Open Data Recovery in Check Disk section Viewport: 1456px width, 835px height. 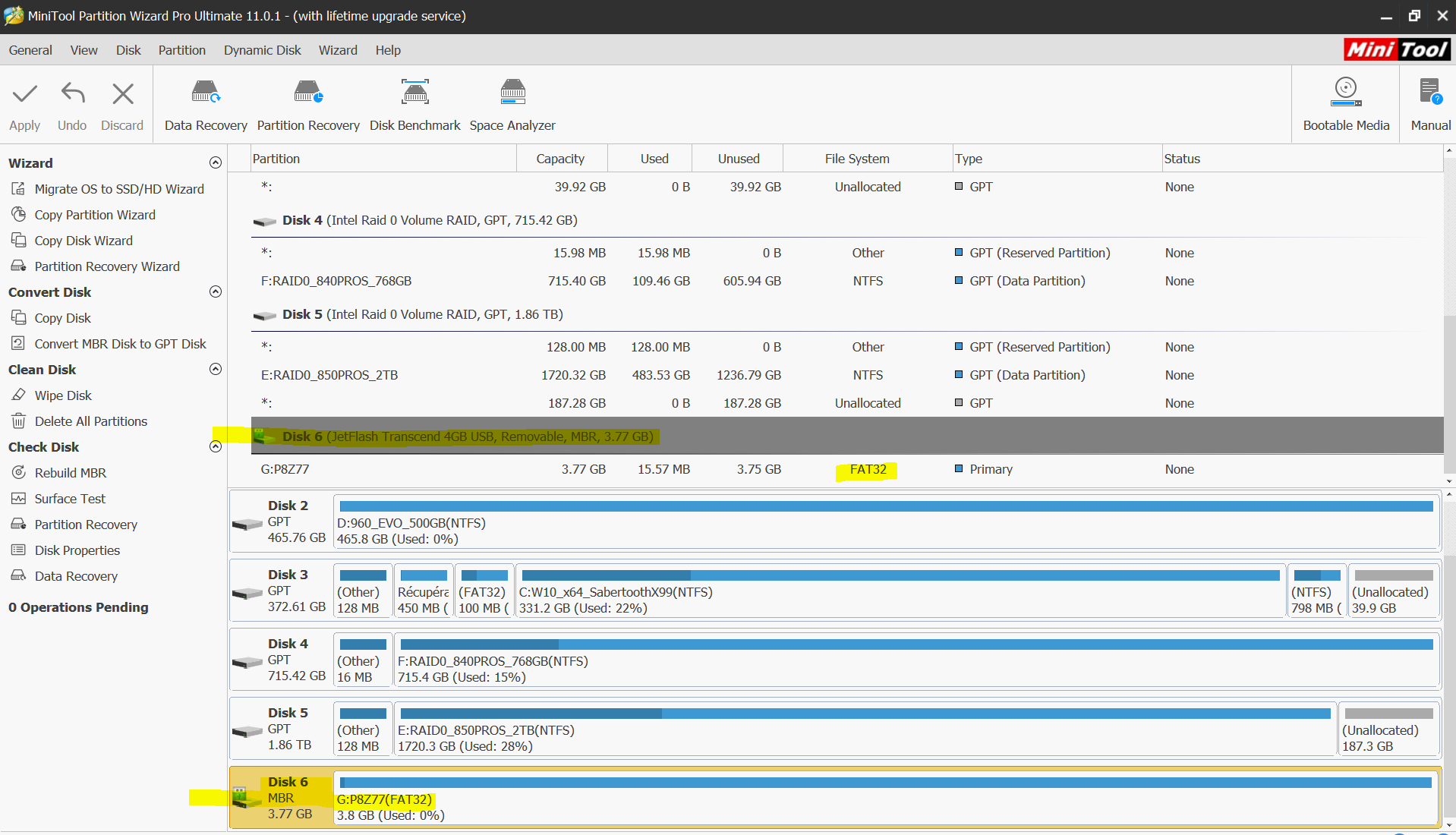pos(76,576)
